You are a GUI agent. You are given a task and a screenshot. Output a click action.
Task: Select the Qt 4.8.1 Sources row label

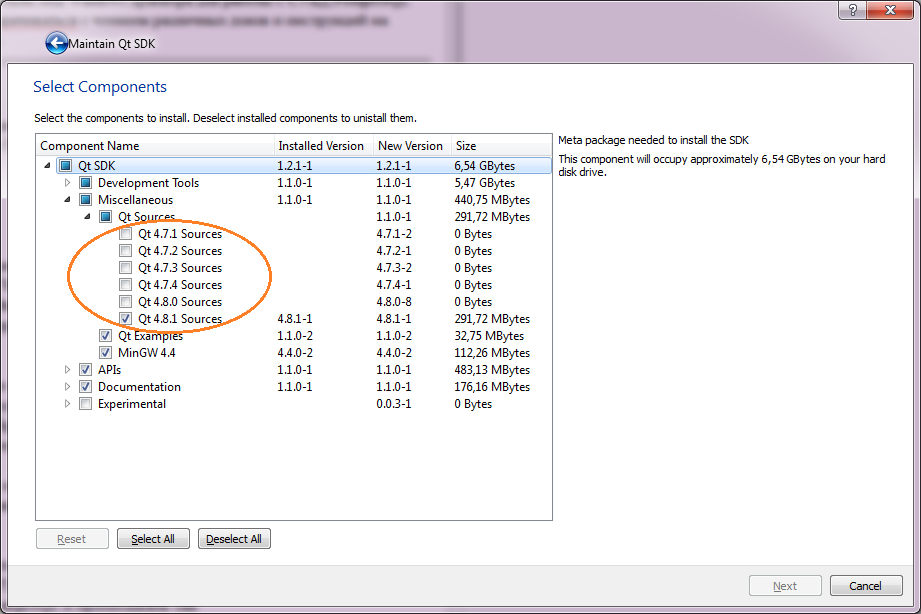click(x=180, y=319)
